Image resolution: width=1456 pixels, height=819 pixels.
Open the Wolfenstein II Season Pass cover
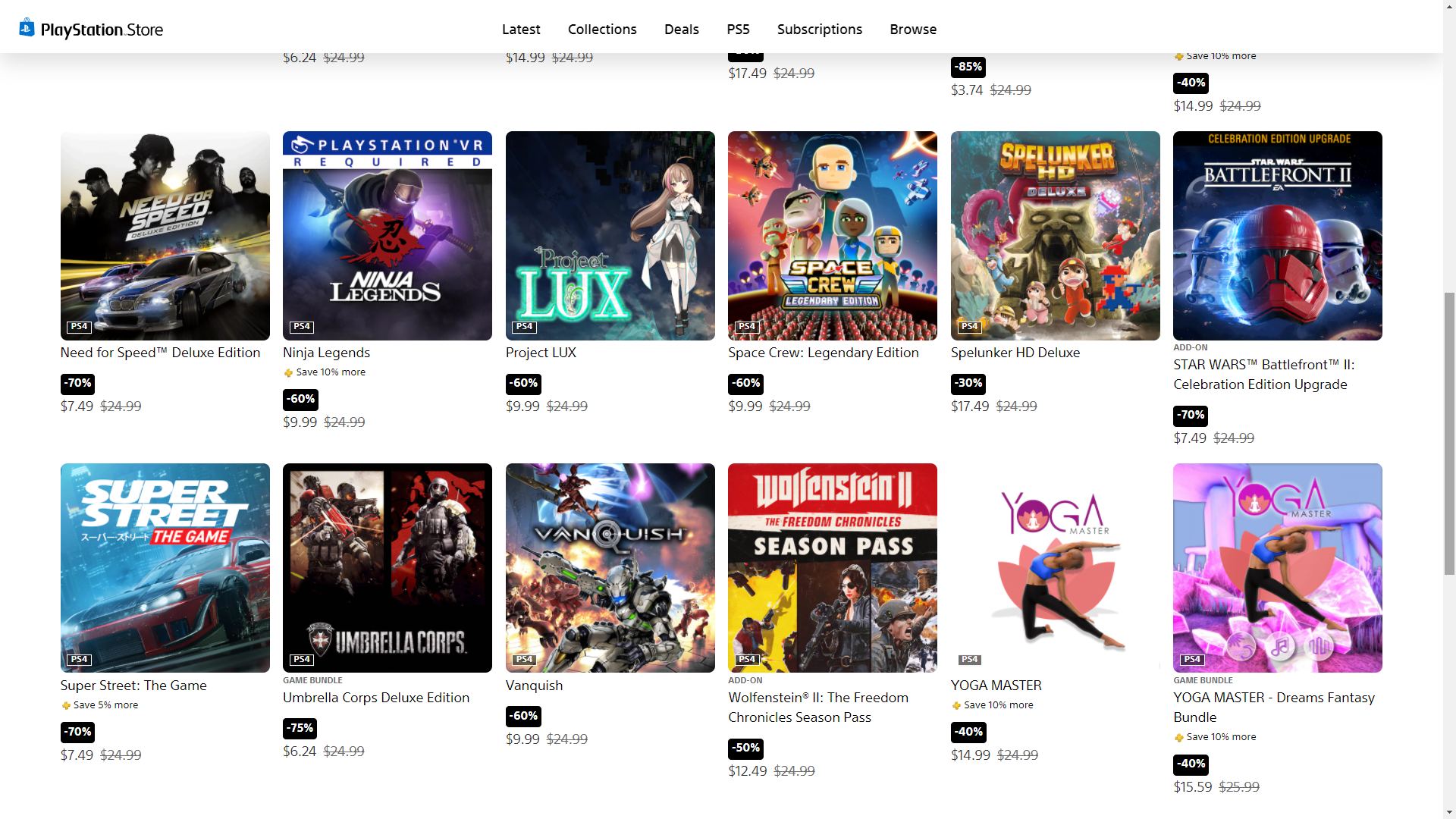click(x=832, y=568)
